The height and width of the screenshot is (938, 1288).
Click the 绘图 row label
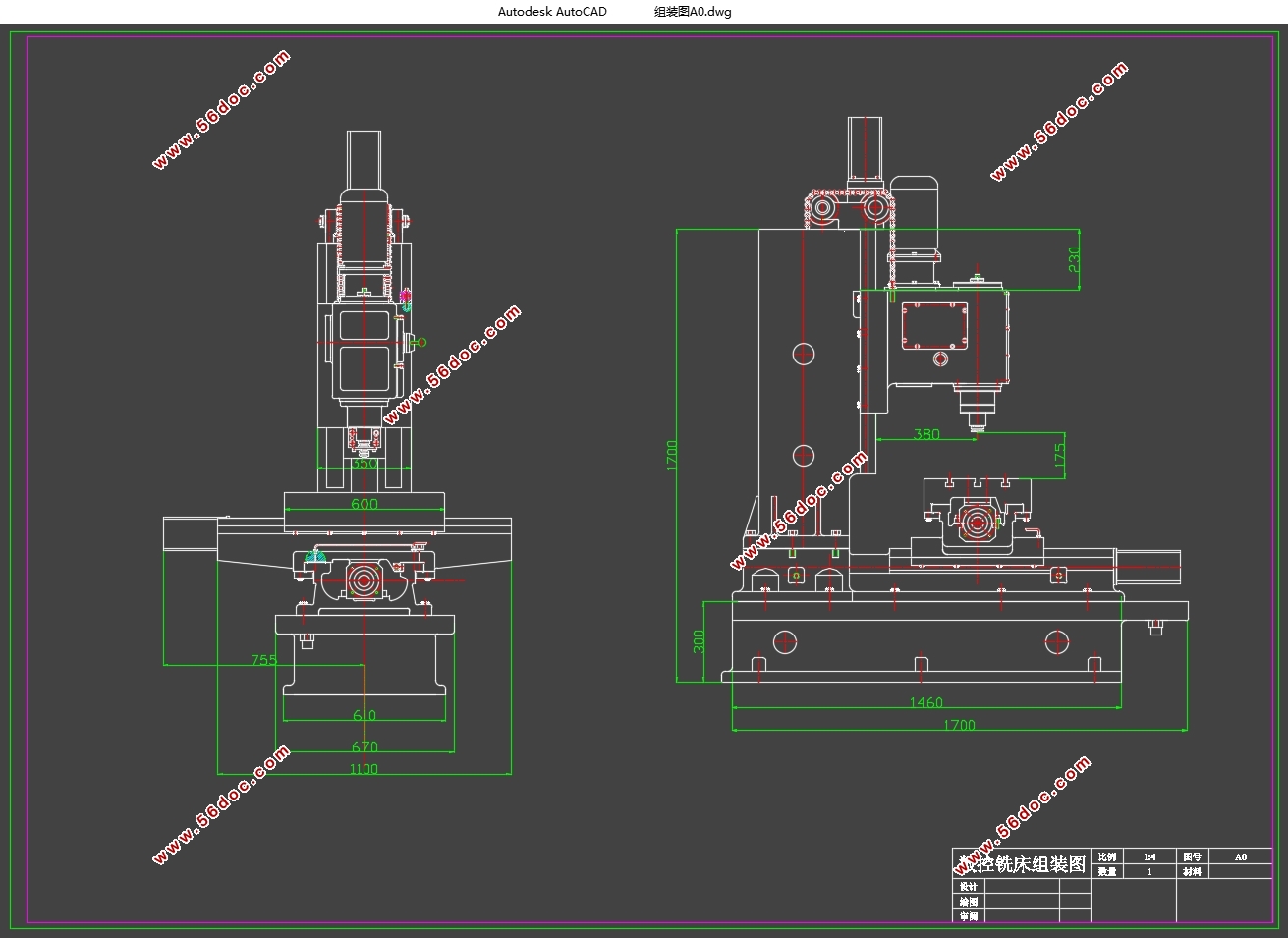coord(969,902)
